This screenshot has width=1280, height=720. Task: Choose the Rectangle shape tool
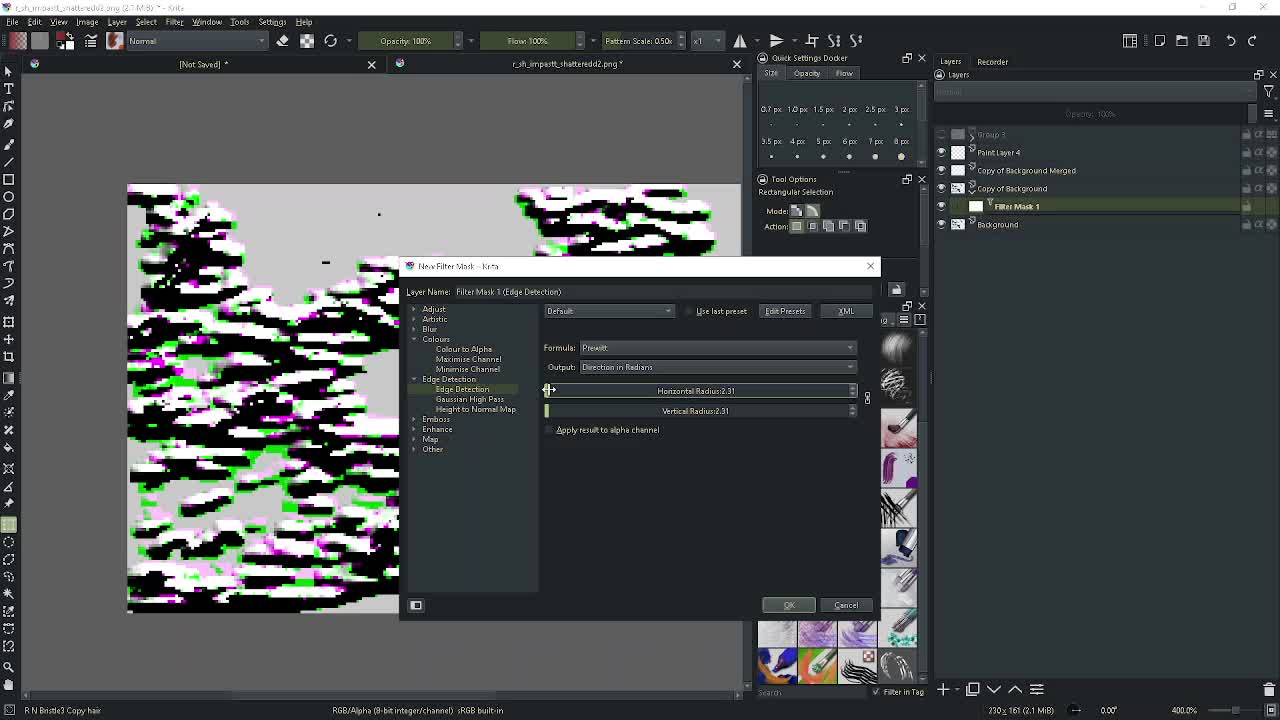[9, 178]
